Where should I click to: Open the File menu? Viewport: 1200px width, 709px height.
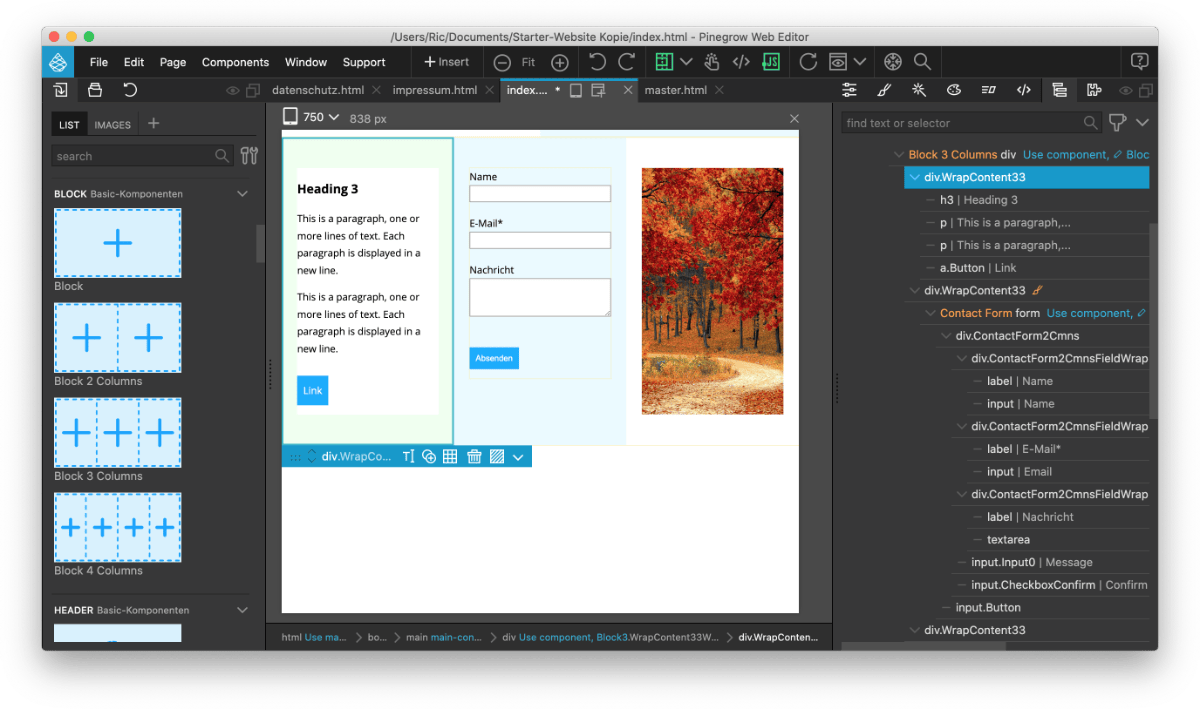99,62
